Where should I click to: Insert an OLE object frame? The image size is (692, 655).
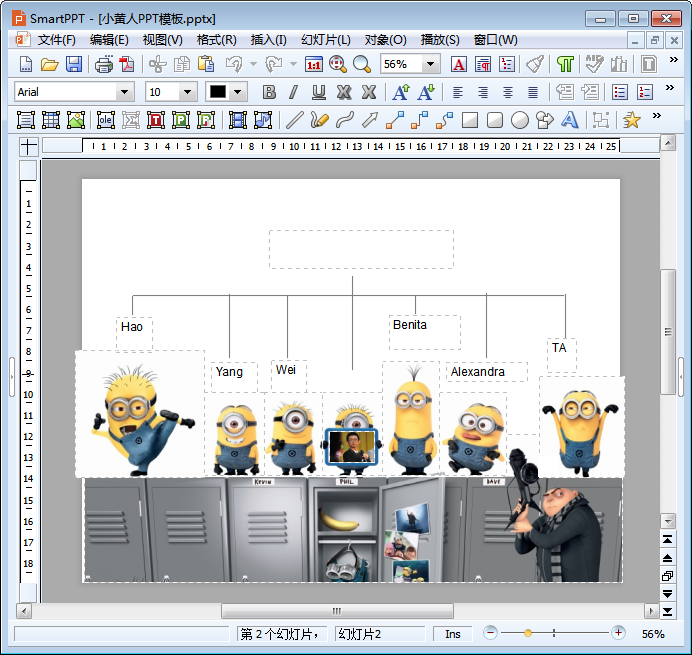[105, 120]
